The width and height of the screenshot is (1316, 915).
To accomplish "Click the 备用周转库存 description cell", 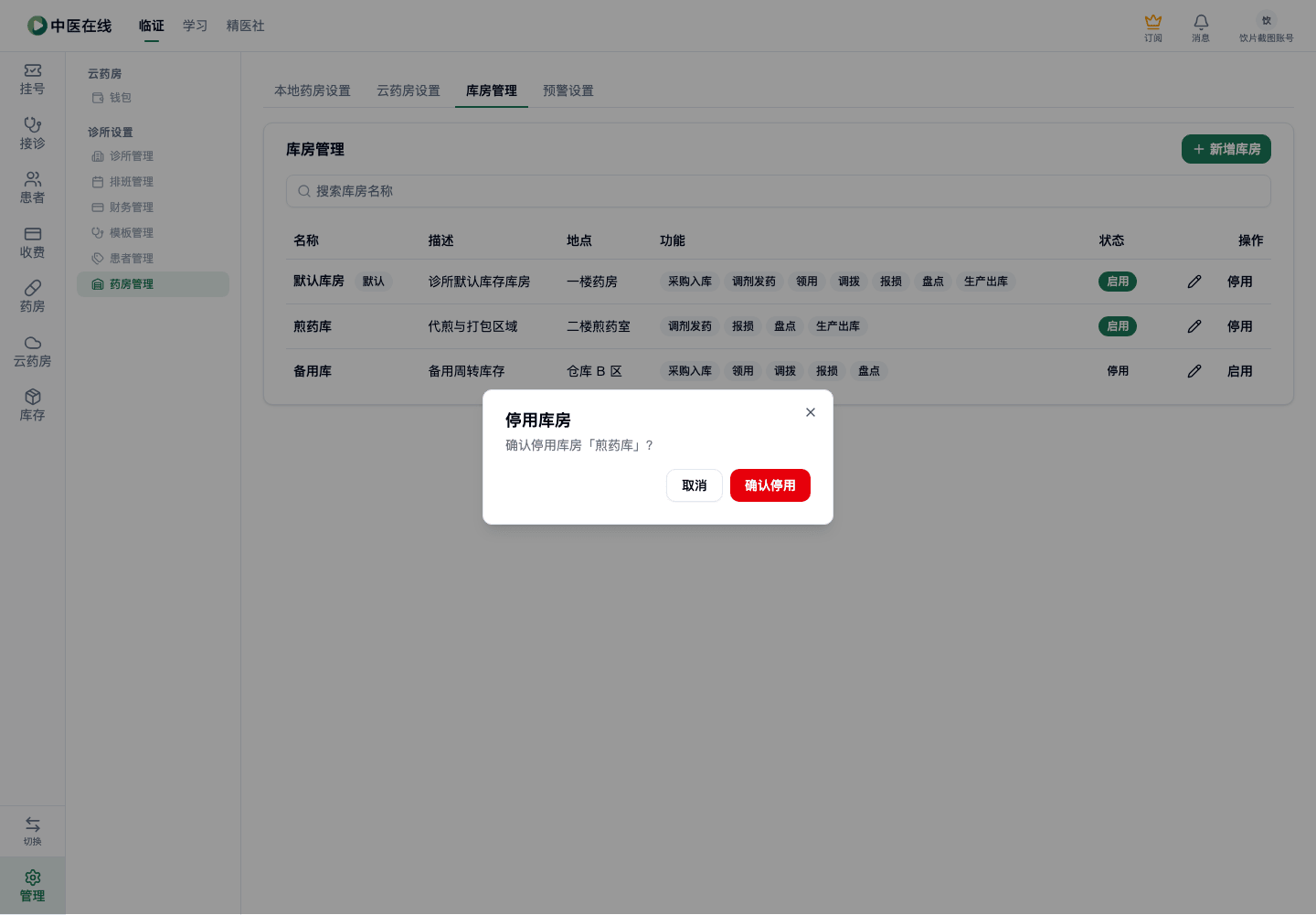I will point(467,371).
